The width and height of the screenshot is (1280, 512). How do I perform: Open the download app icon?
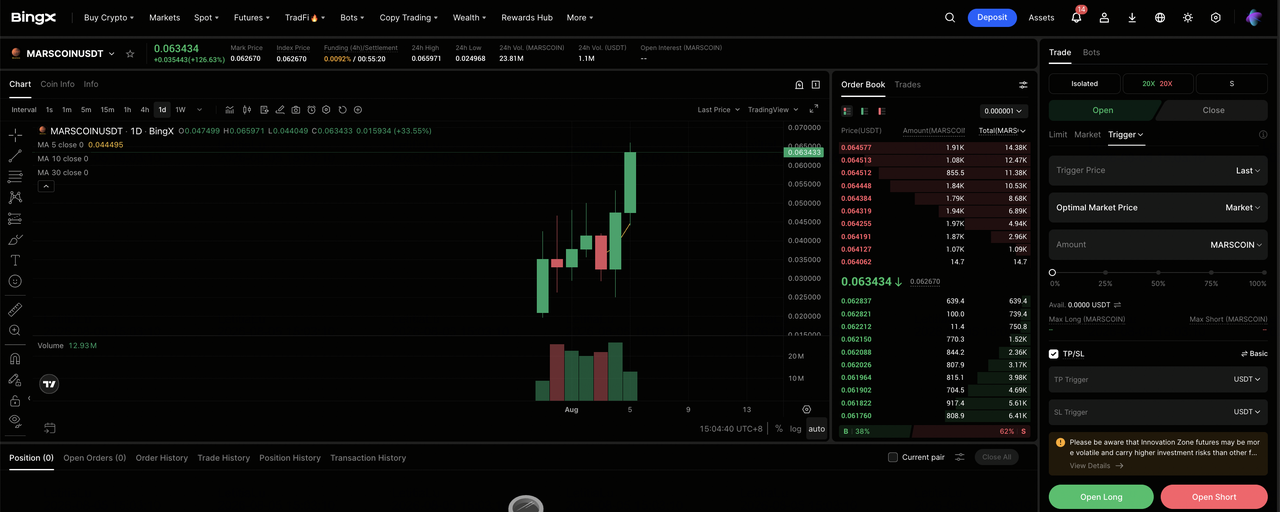(x=1132, y=17)
